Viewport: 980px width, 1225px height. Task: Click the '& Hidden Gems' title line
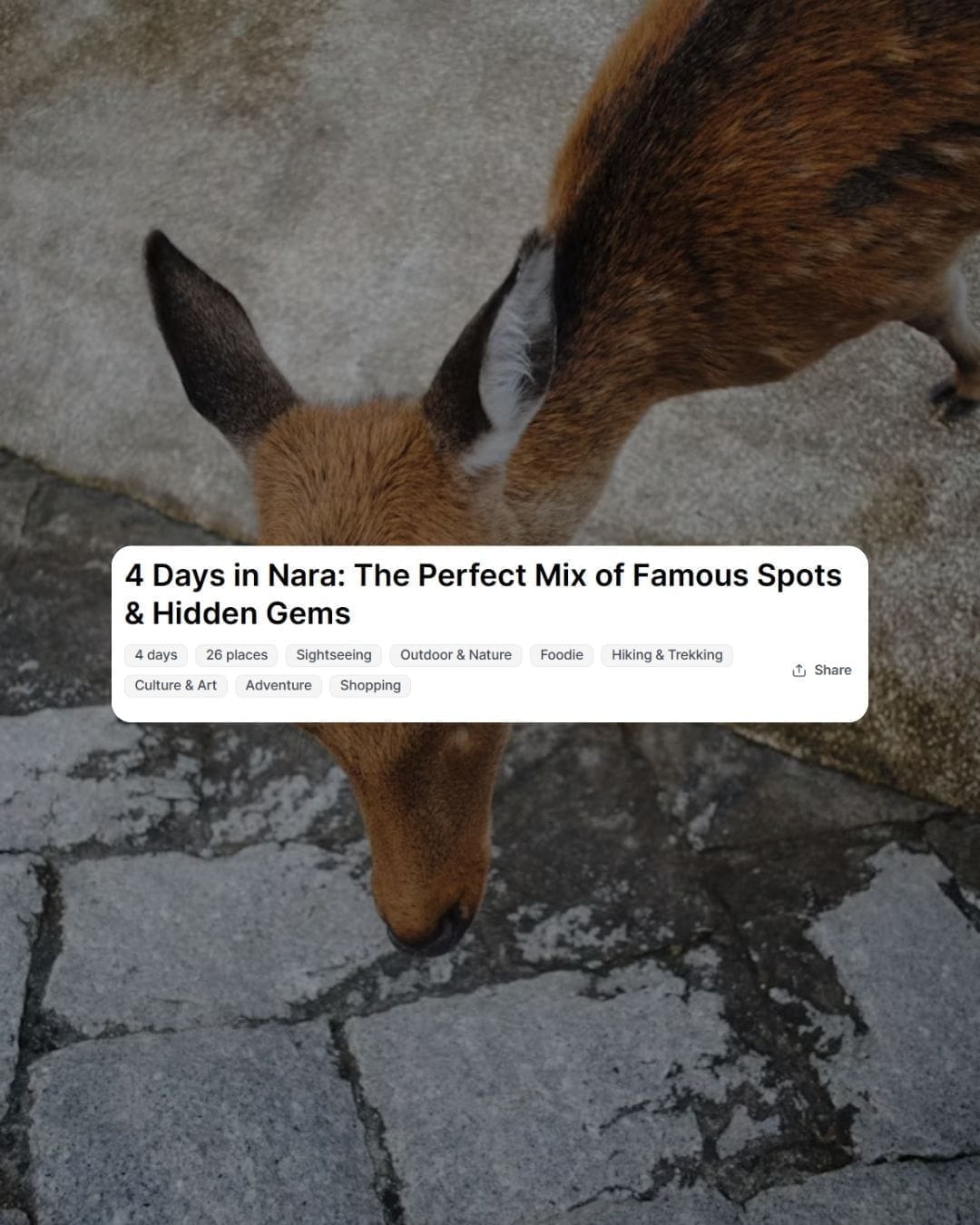pyautogui.click(x=238, y=613)
